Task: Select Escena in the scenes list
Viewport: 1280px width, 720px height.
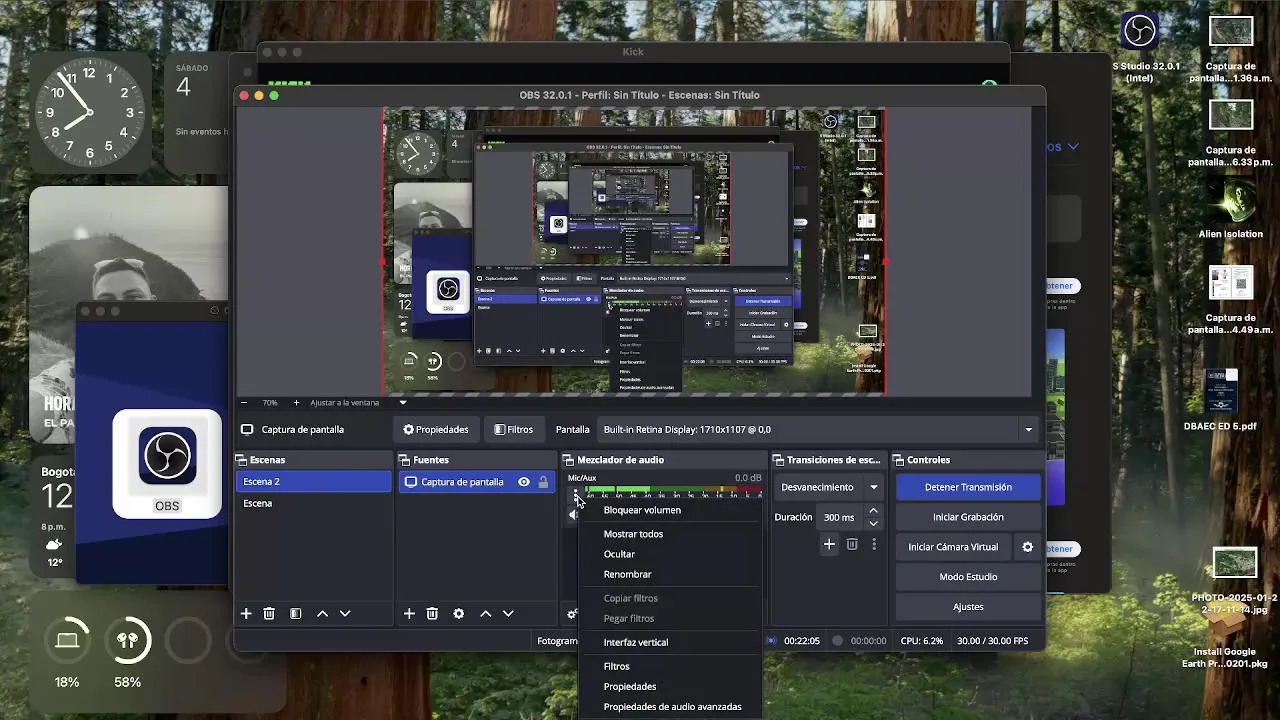Action: click(x=314, y=504)
